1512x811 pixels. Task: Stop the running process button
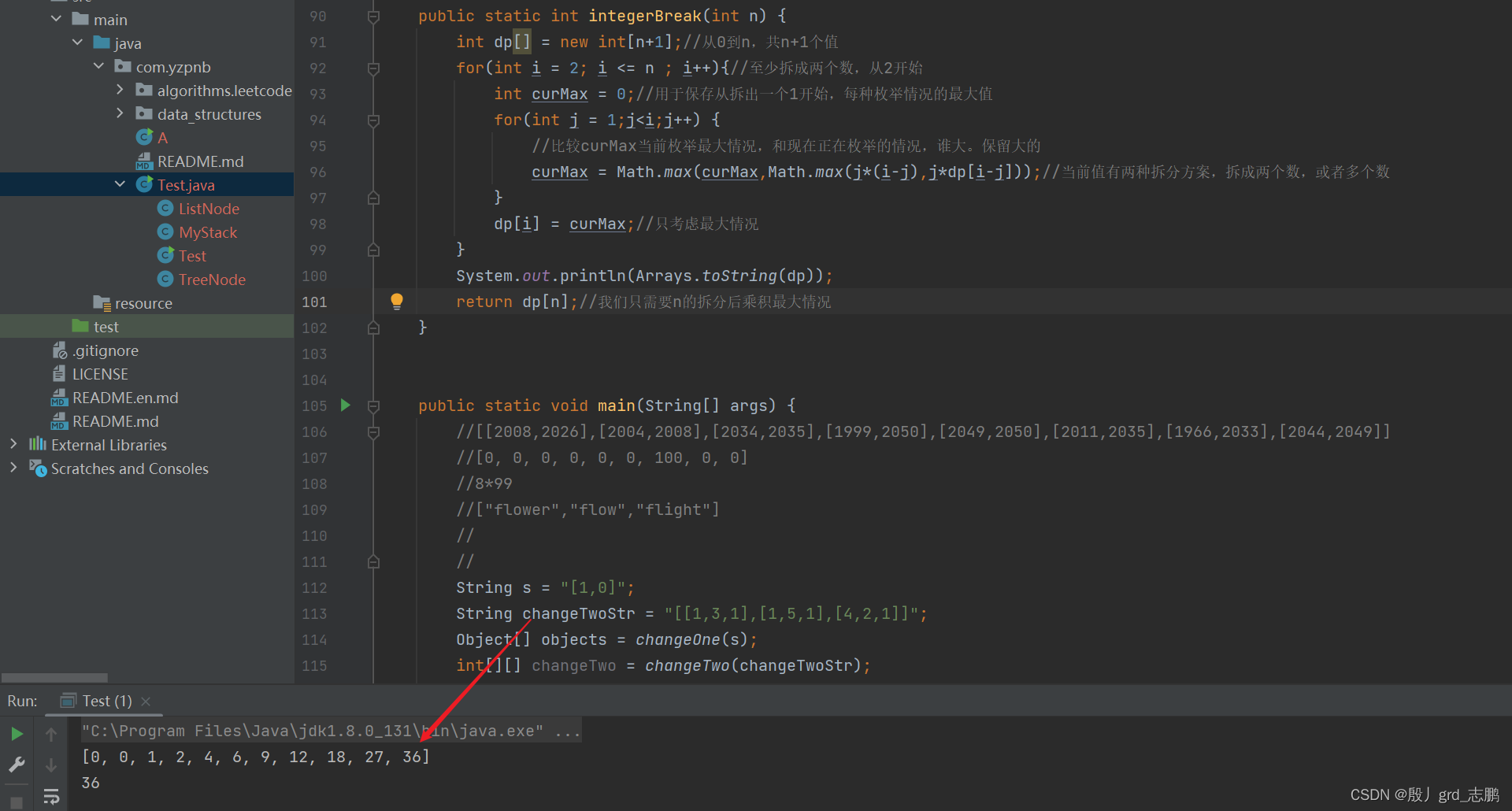tap(17, 802)
